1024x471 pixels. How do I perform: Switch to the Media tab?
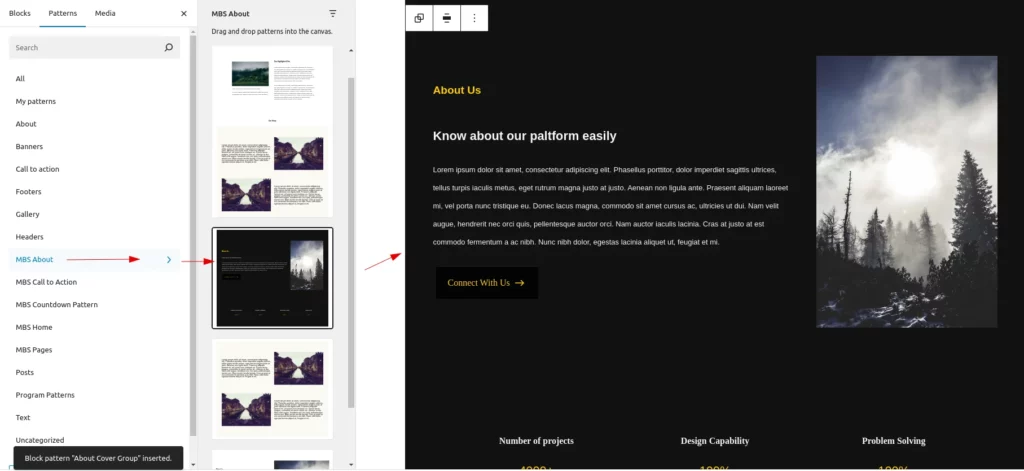click(x=105, y=14)
